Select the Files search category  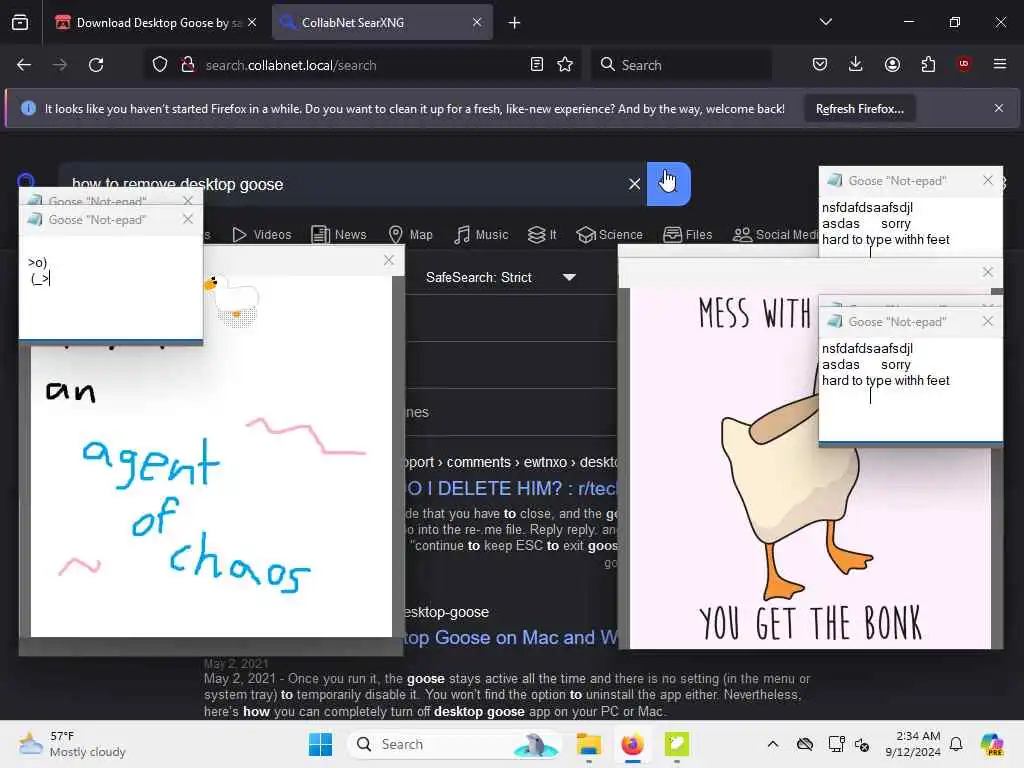tap(688, 234)
